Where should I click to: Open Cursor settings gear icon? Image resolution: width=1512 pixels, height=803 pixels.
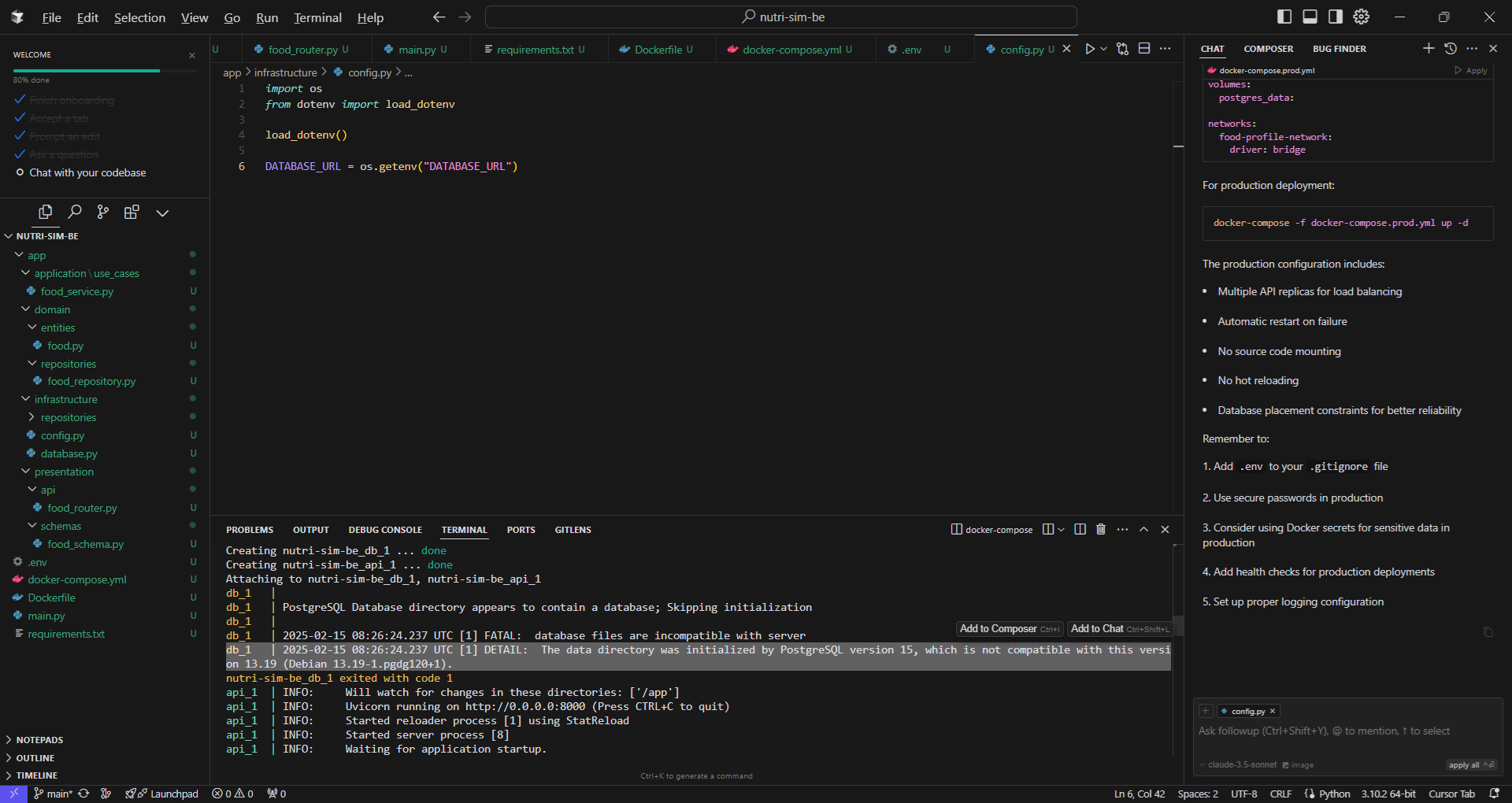coord(1362,17)
